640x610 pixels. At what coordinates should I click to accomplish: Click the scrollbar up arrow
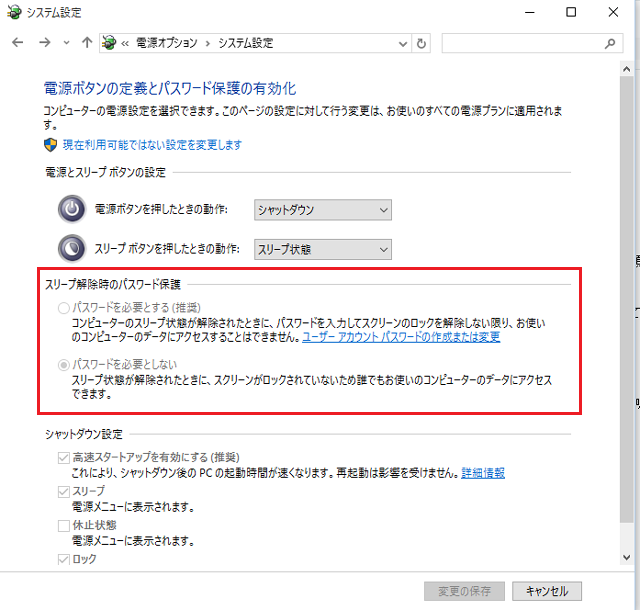coord(627,69)
